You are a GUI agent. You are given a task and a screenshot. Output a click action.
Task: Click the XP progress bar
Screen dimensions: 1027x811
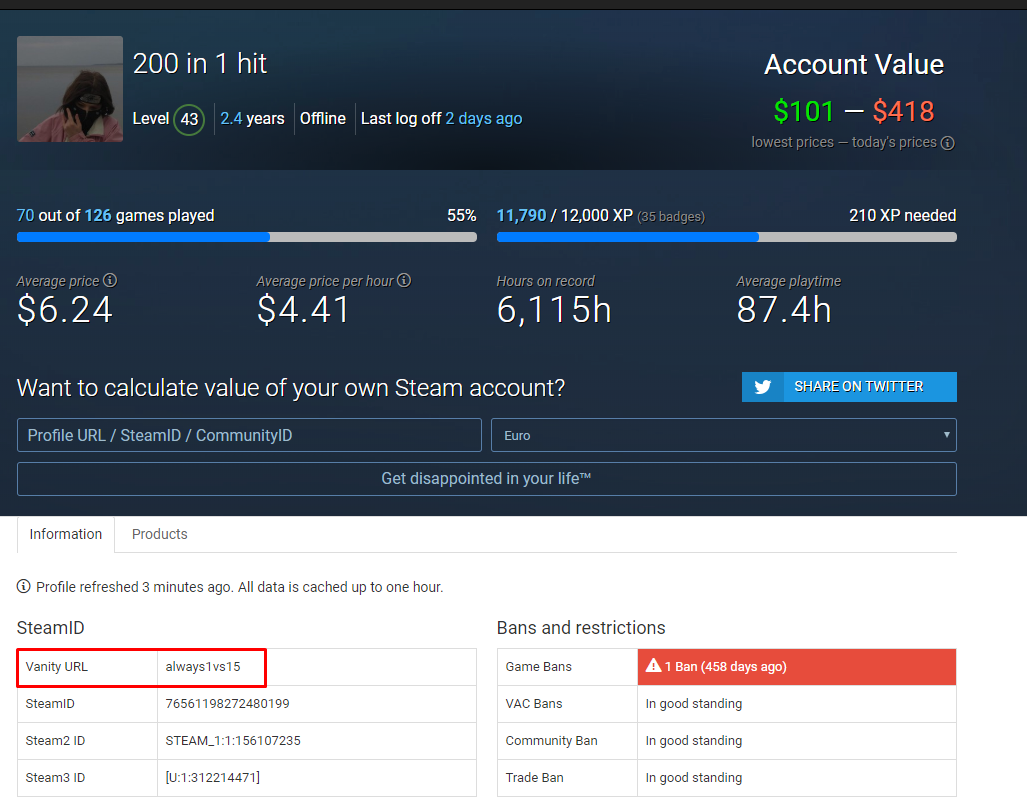726,237
